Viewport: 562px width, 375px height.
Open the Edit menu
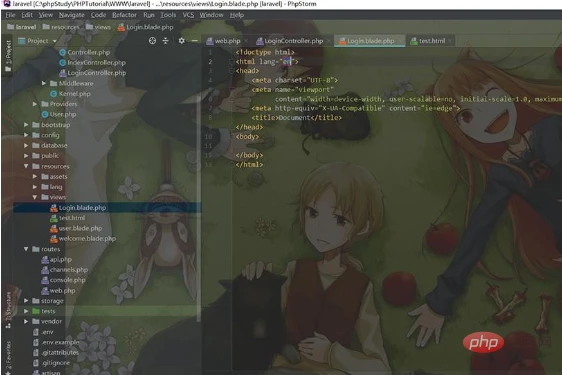[27, 15]
